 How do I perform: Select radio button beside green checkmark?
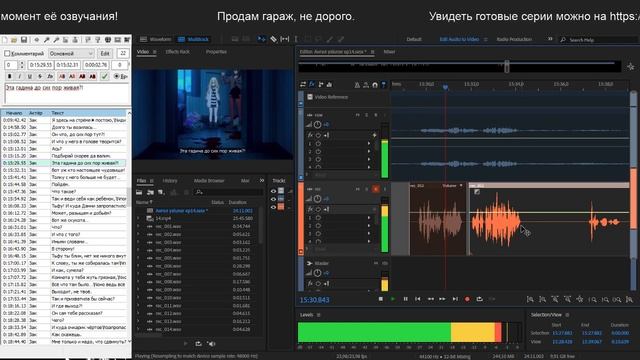116,76
